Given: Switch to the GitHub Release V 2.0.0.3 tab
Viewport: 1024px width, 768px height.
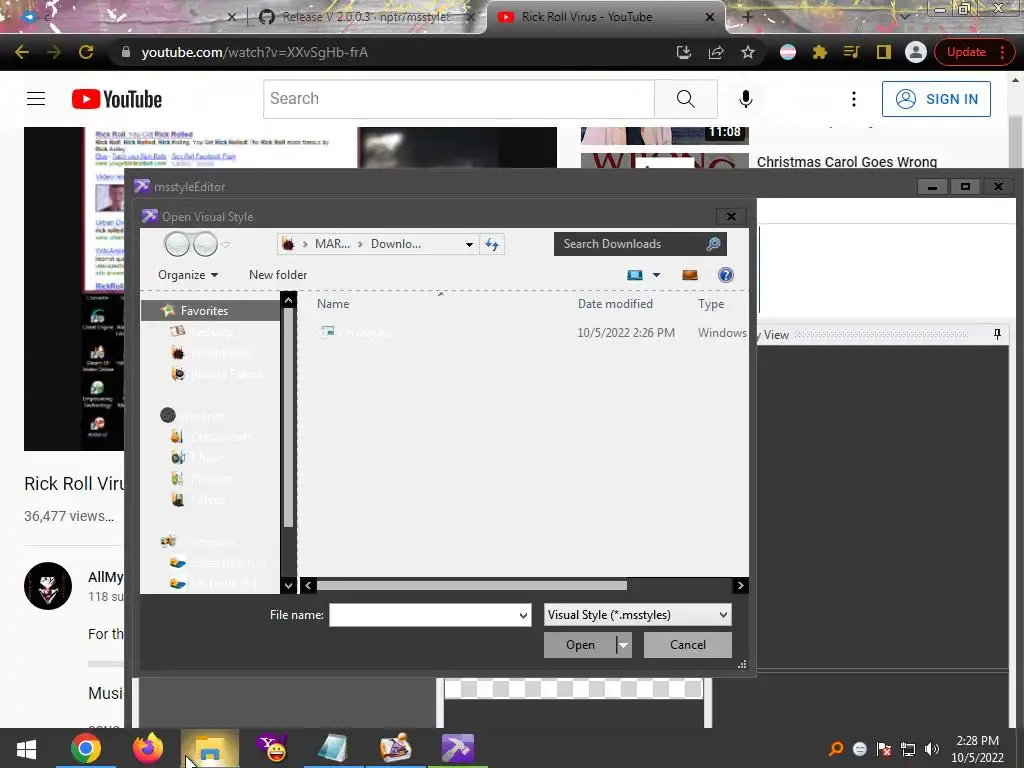Looking at the screenshot, I should tap(366, 17).
